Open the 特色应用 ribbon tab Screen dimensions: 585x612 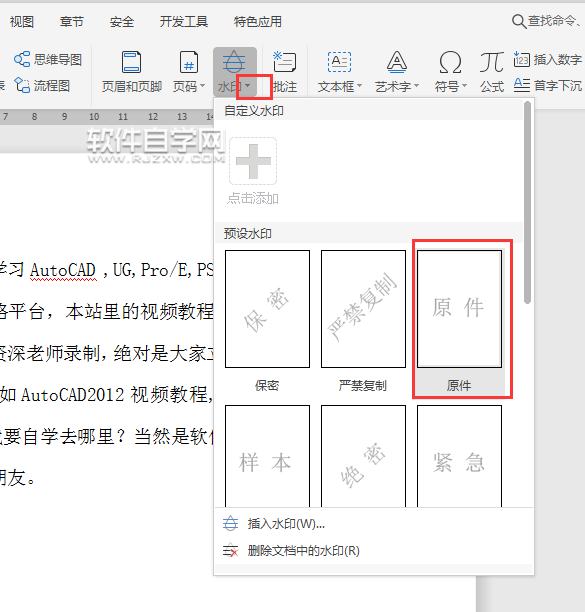[x=258, y=21]
